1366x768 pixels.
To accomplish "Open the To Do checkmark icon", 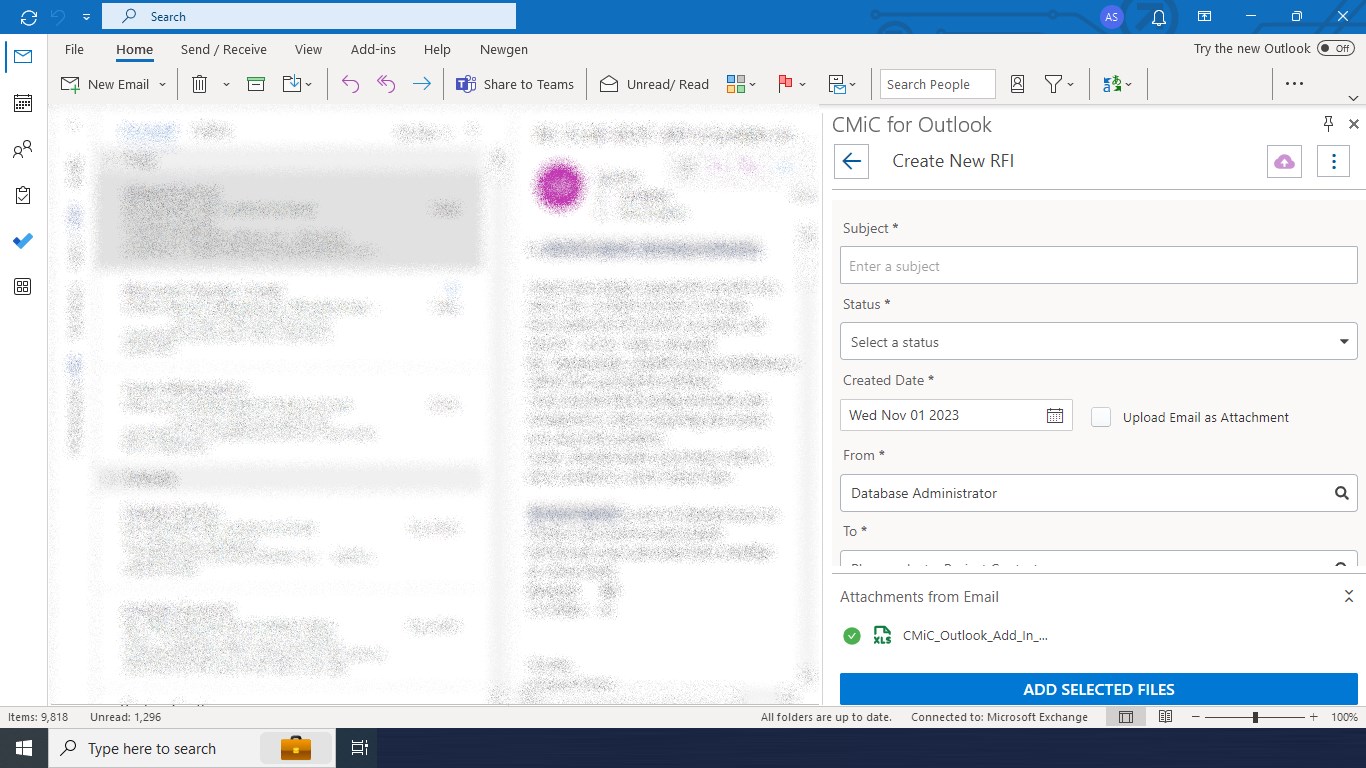I will 22,241.
